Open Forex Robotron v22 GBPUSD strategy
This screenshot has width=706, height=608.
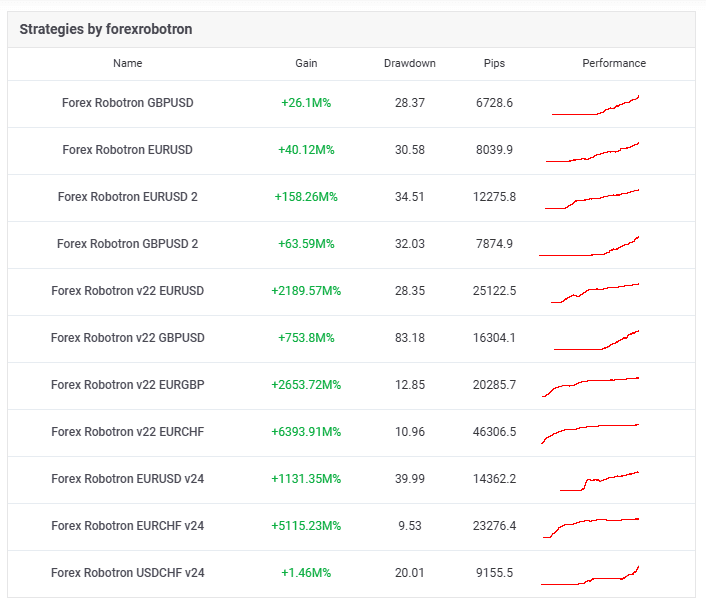point(127,338)
